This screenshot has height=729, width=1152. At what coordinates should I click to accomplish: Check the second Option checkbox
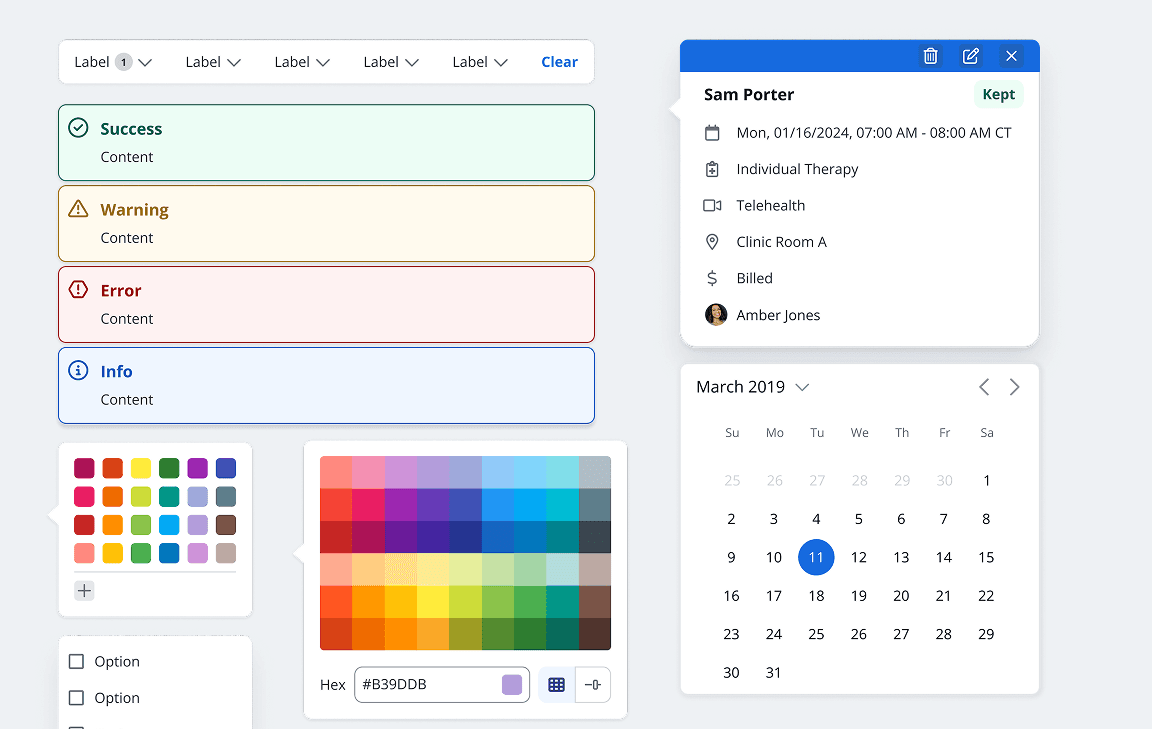tap(76, 697)
